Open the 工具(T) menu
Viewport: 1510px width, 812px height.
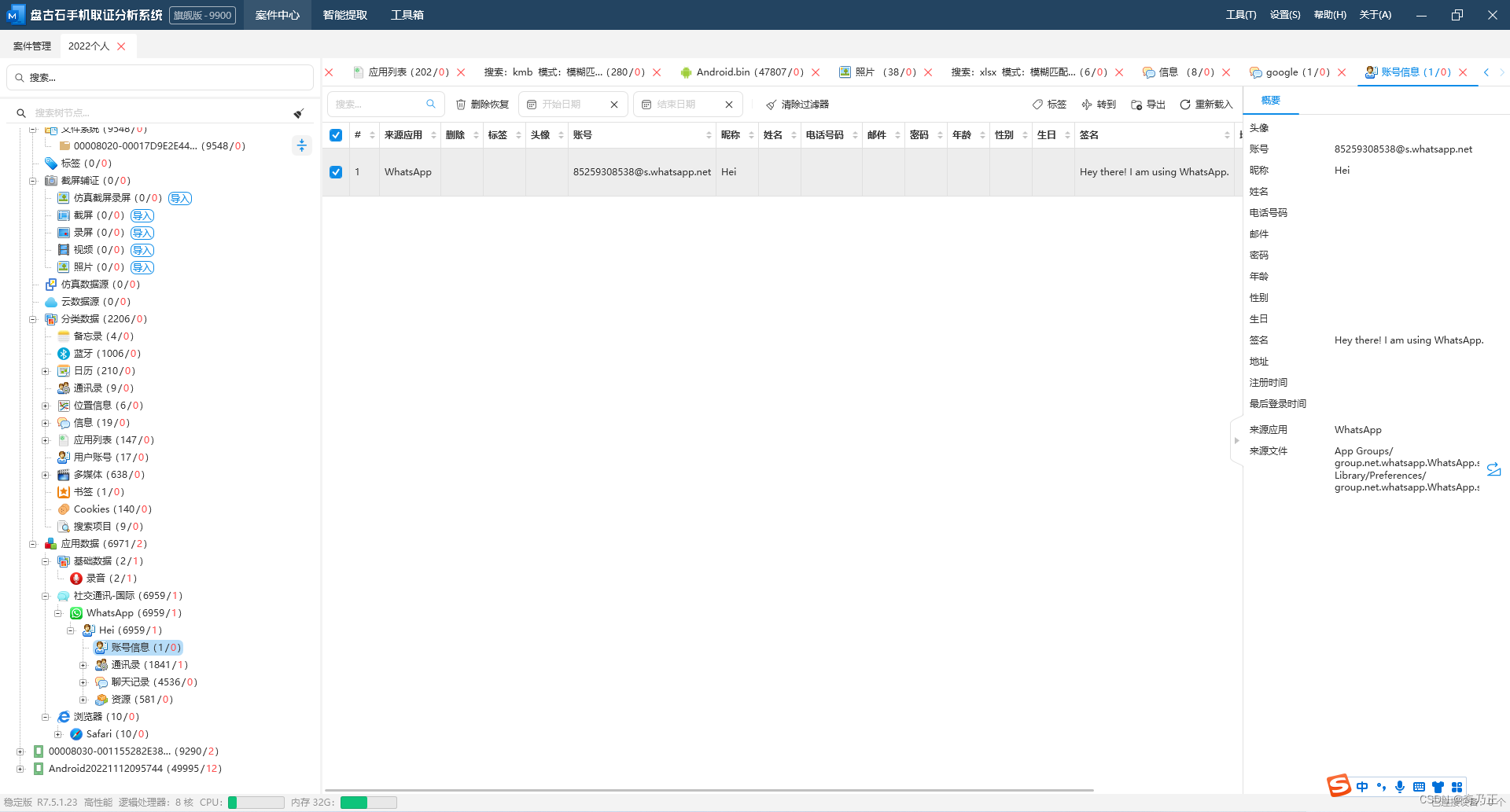pyautogui.click(x=1241, y=15)
